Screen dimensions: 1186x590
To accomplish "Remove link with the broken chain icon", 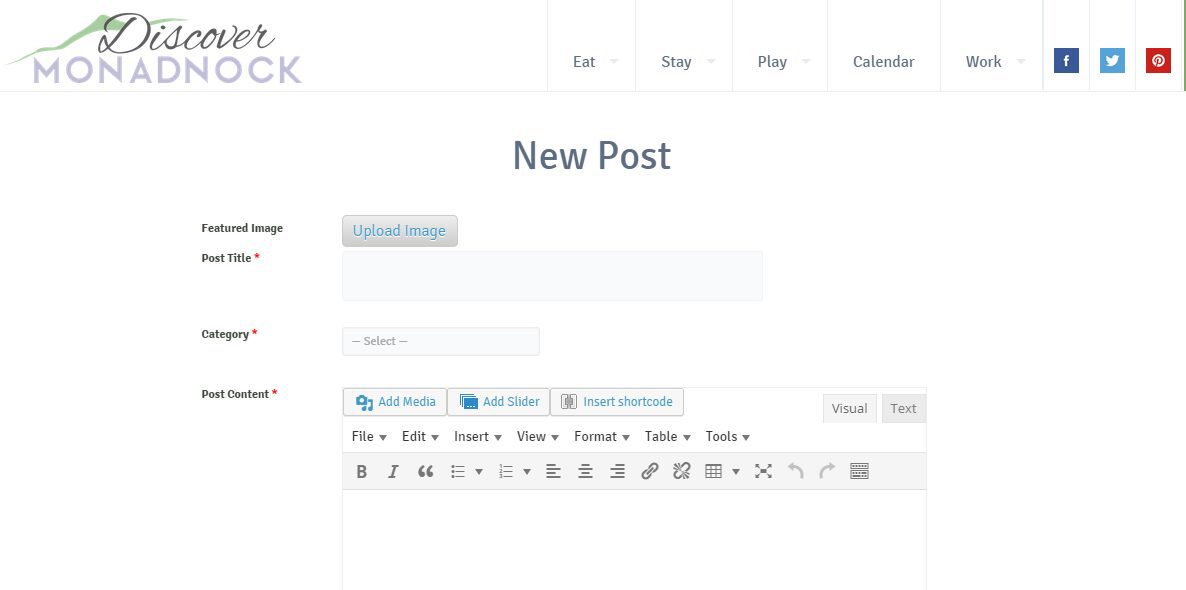I will [x=681, y=471].
